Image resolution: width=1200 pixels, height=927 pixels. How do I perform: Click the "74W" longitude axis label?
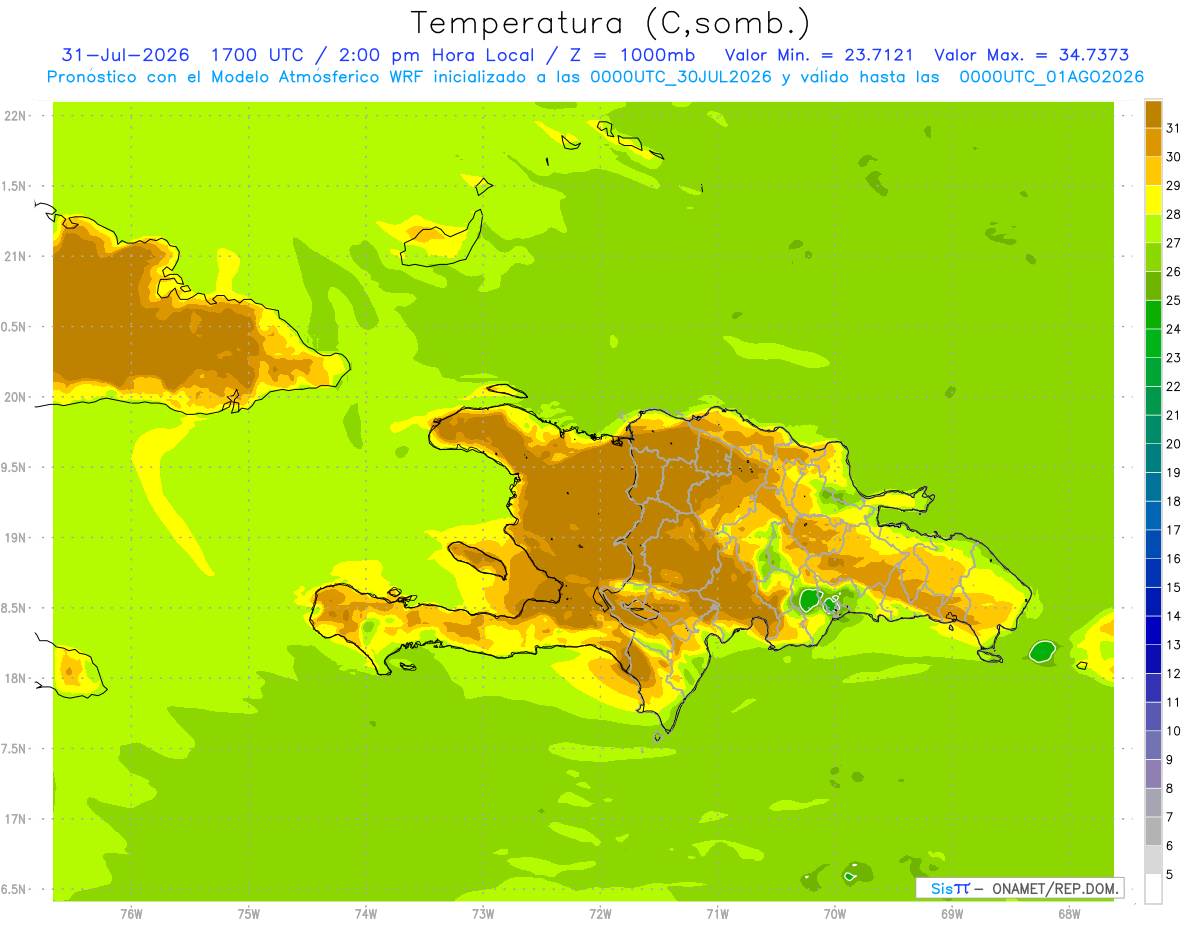366,913
